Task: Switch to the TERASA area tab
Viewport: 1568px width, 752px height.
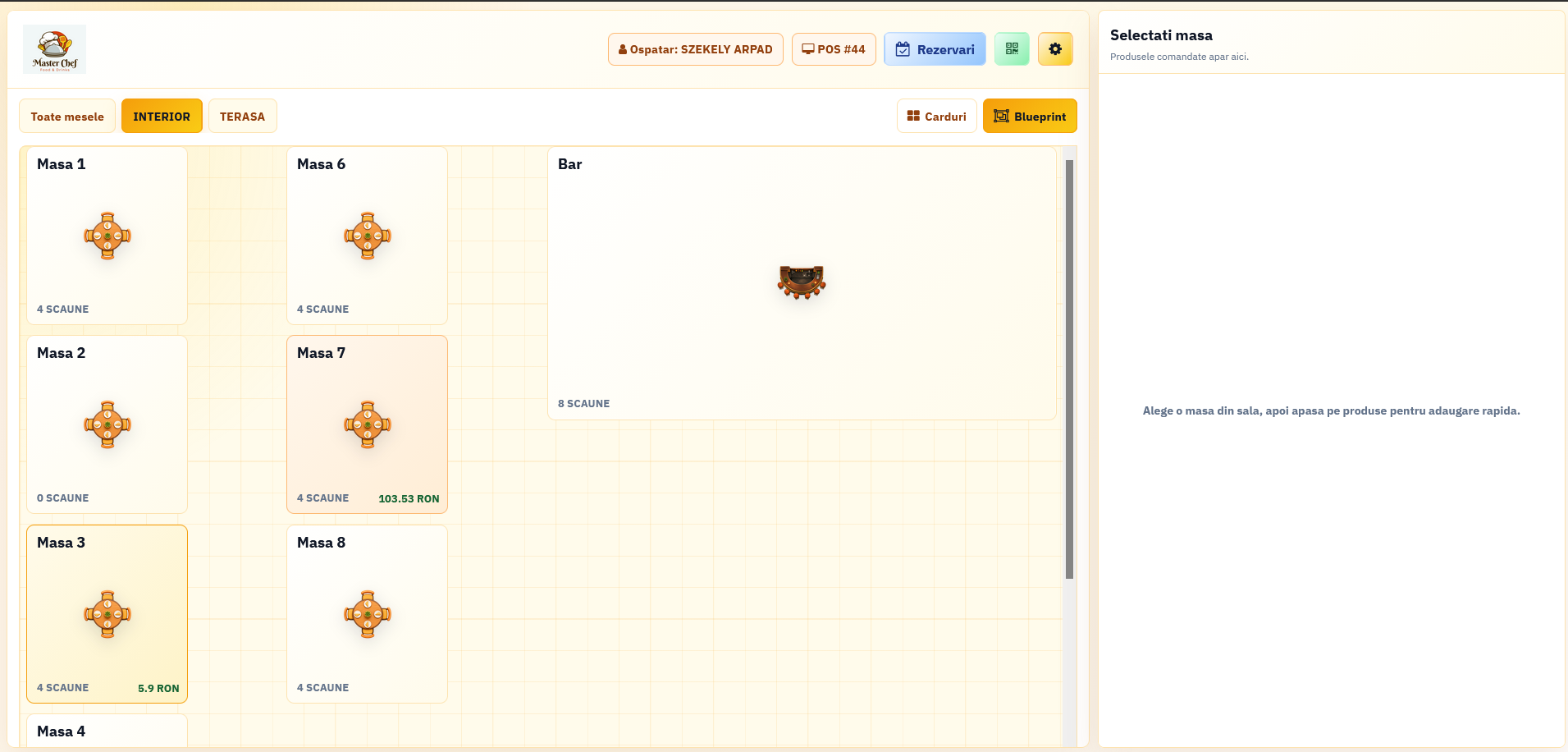Action: tap(242, 116)
